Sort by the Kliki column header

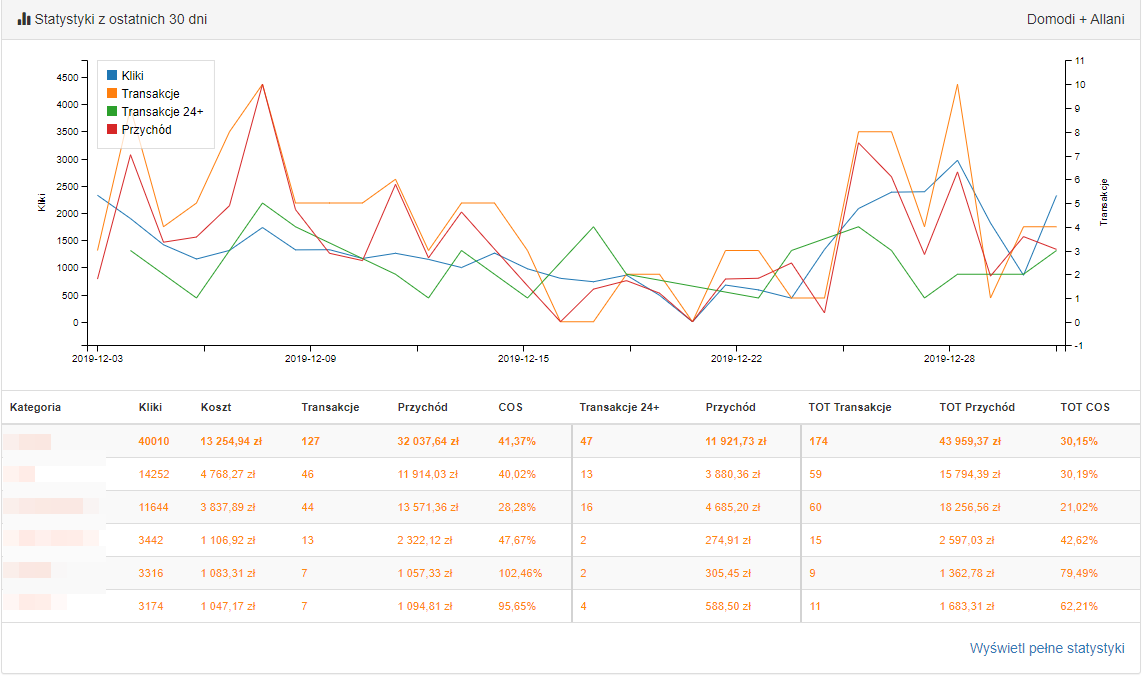tap(150, 407)
